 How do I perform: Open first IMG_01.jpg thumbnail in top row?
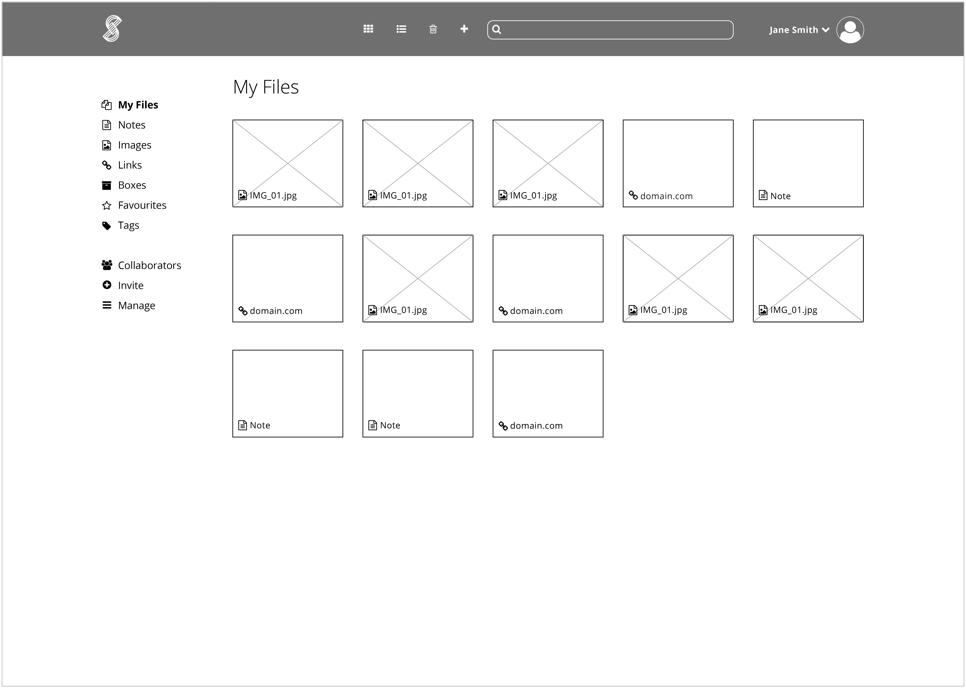pos(288,163)
